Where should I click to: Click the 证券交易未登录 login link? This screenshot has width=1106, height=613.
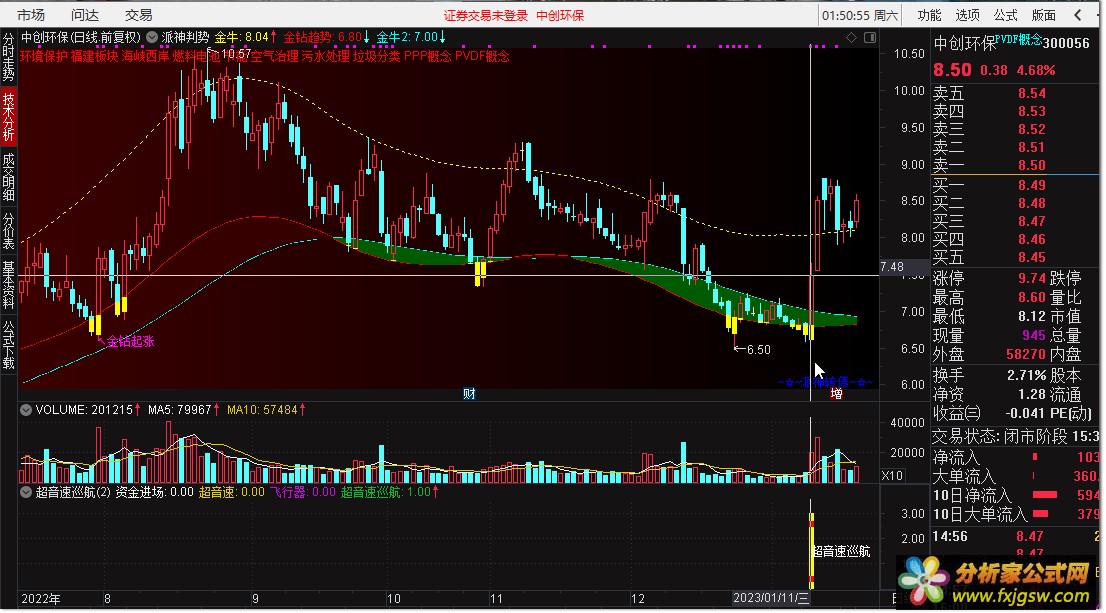click(x=485, y=16)
